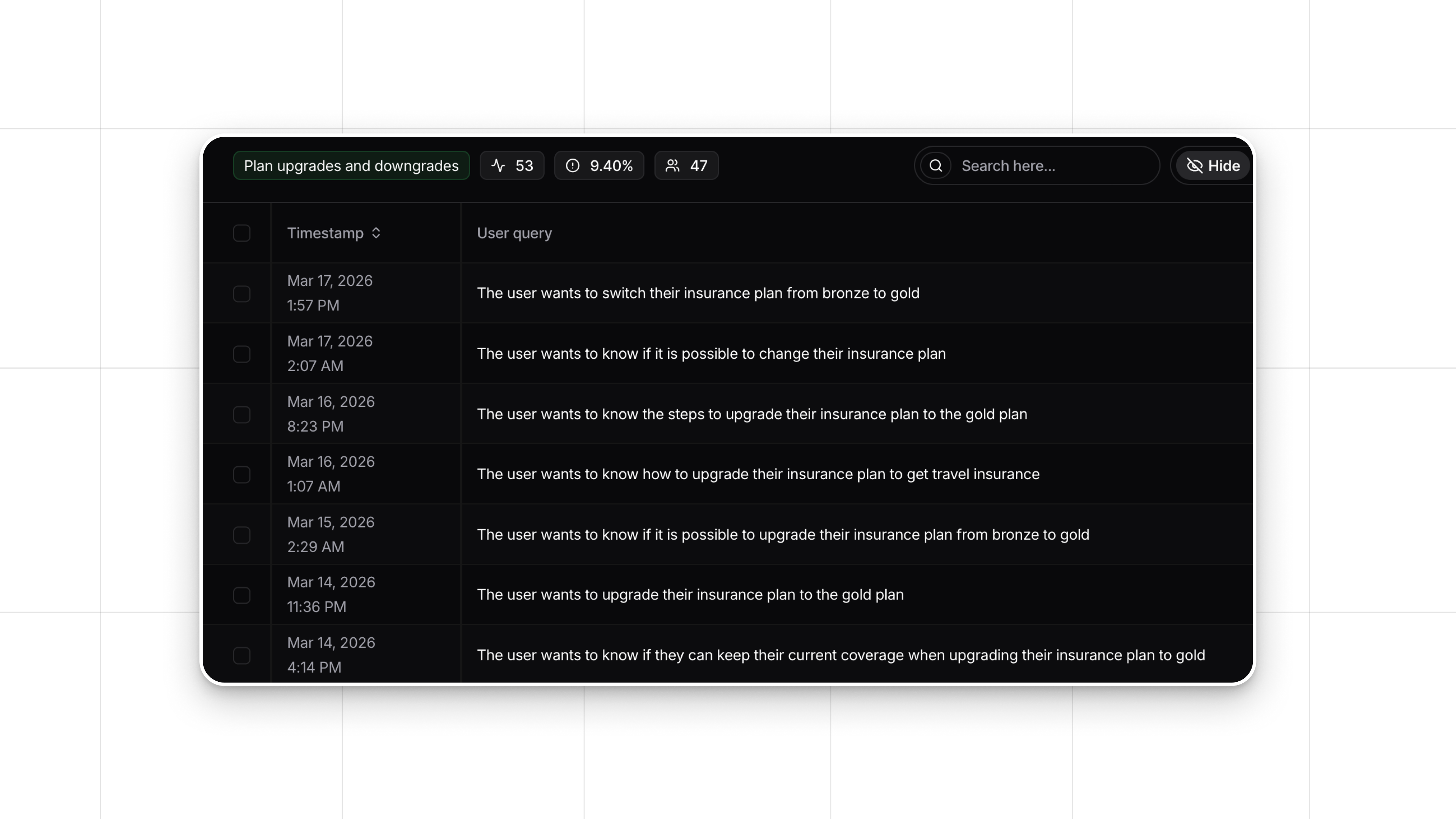Click the Plan upgrades and downgrades tag
1456x819 pixels.
tap(351, 166)
